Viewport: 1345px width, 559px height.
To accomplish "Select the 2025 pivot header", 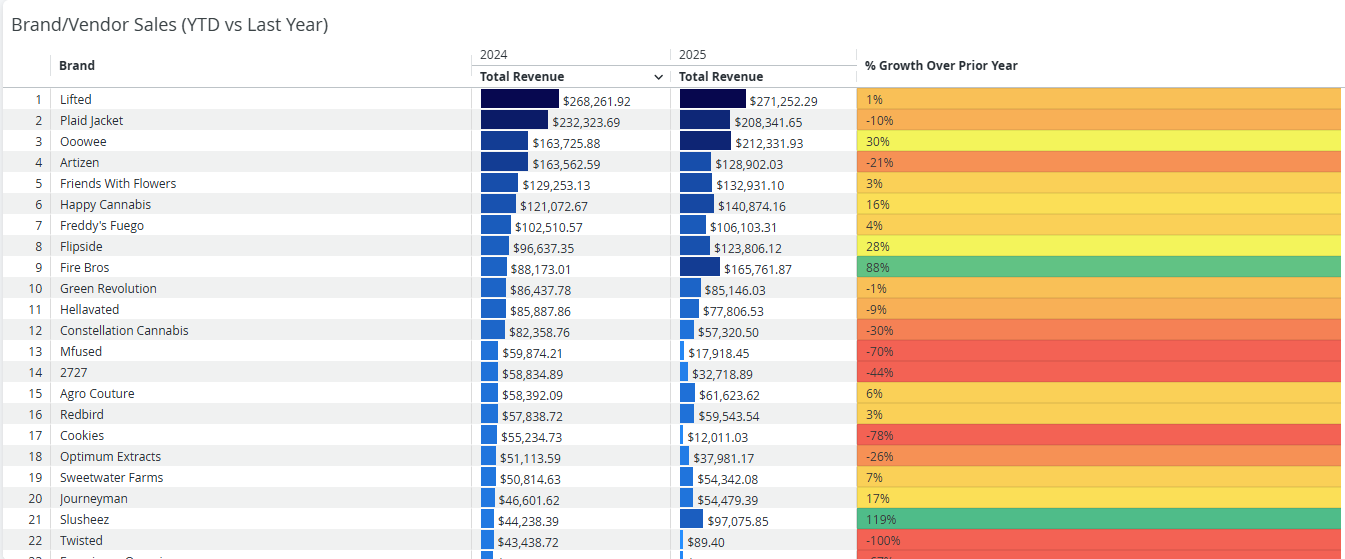I will pyautogui.click(x=692, y=55).
